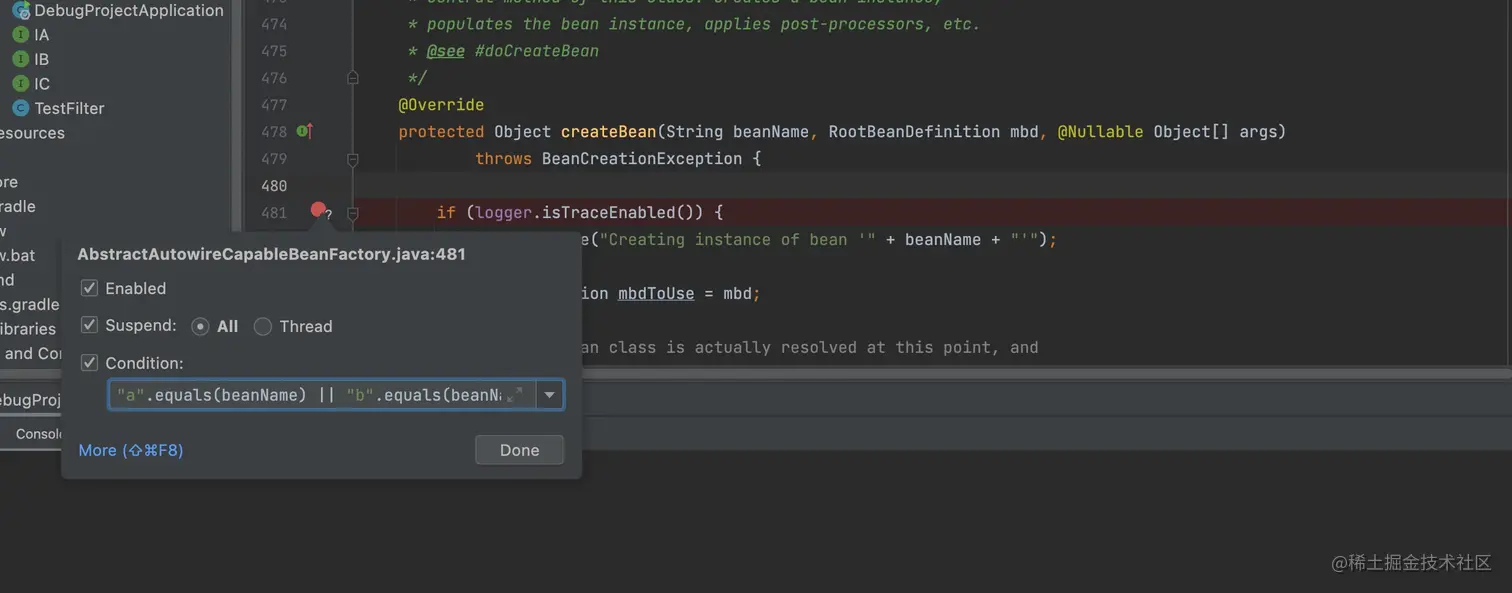Click the createBean method name
Viewport: 1512px width, 593px height.
(x=608, y=132)
